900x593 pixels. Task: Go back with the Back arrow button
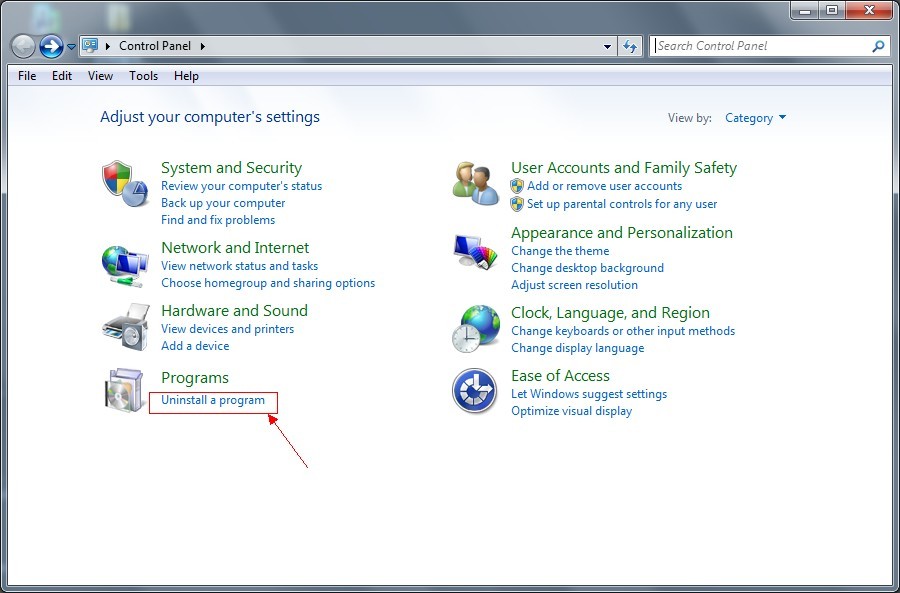coord(23,46)
